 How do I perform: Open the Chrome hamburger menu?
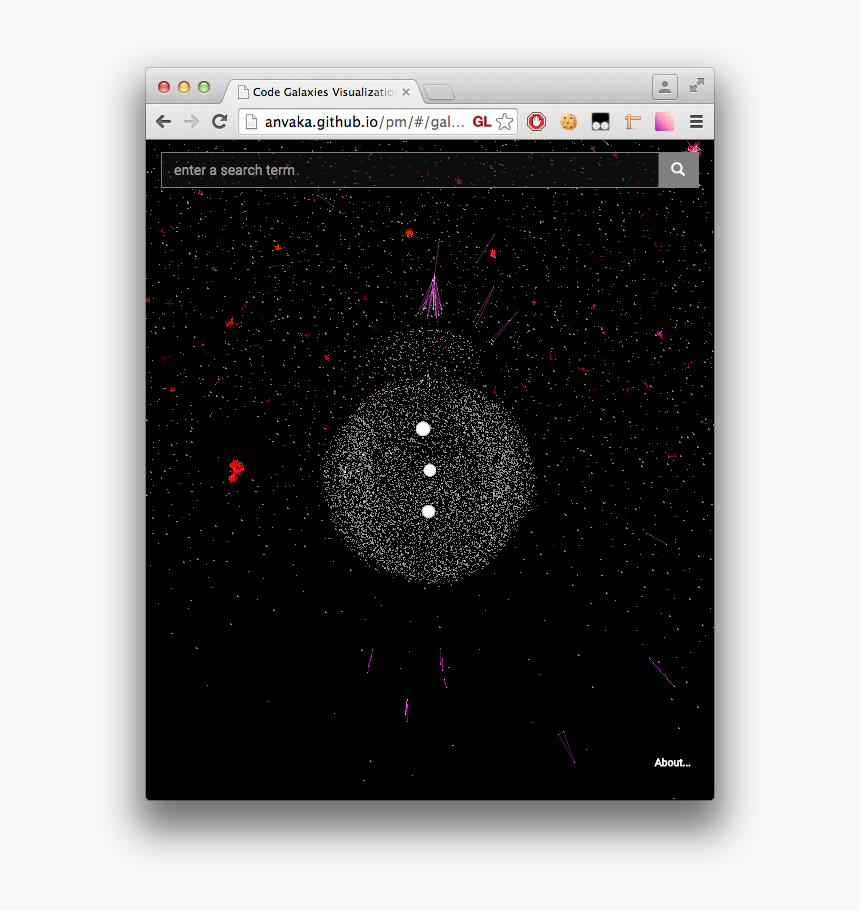pyautogui.click(x=695, y=121)
